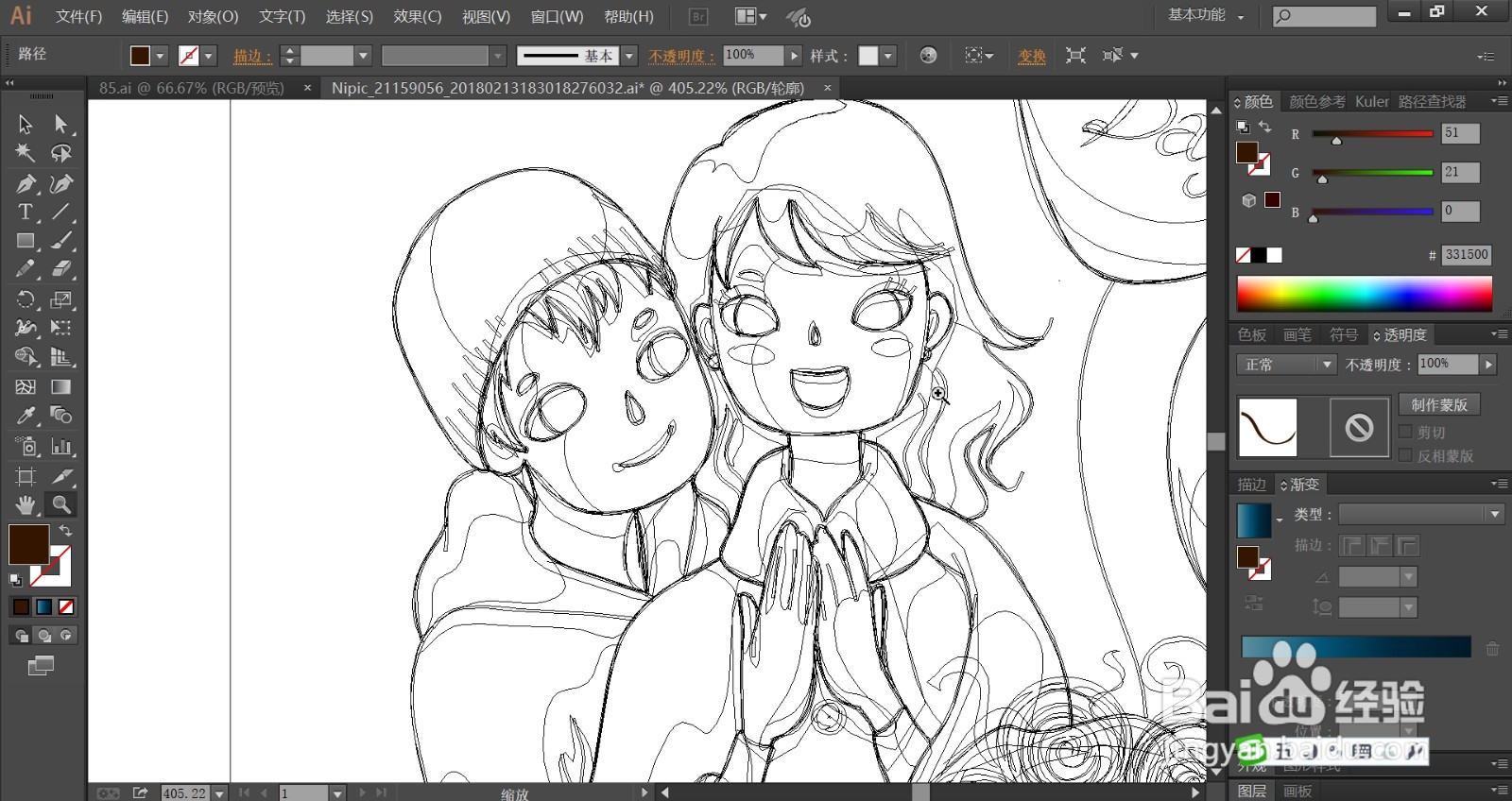Screen dimensions: 1512x801
Task: Select the Pencil tool
Action: (26, 269)
